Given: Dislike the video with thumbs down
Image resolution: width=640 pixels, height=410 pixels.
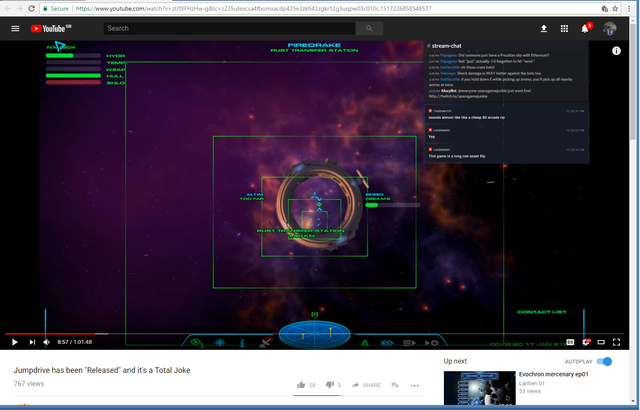Looking at the screenshot, I should (330, 385).
